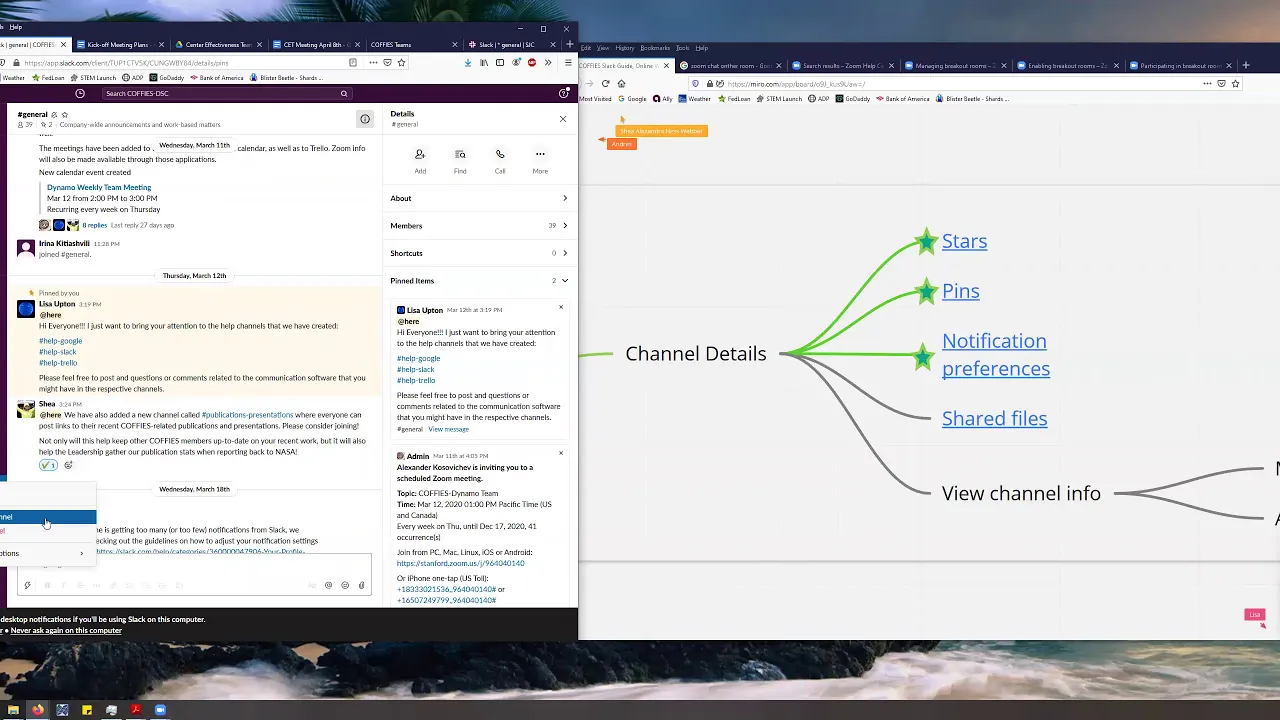Viewport: 1280px width, 720px height.
Task: Switch to Search results Zoom Help tab
Action: click(841, 66)
